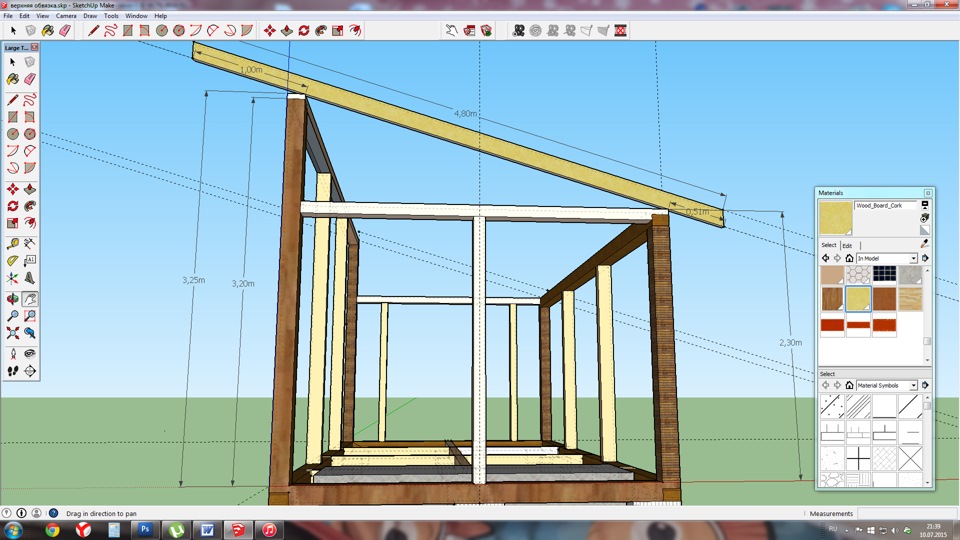The image size is (960, 540).
Task: Select the Push/Pull tool in left toolbox
Action: point(30,189)
